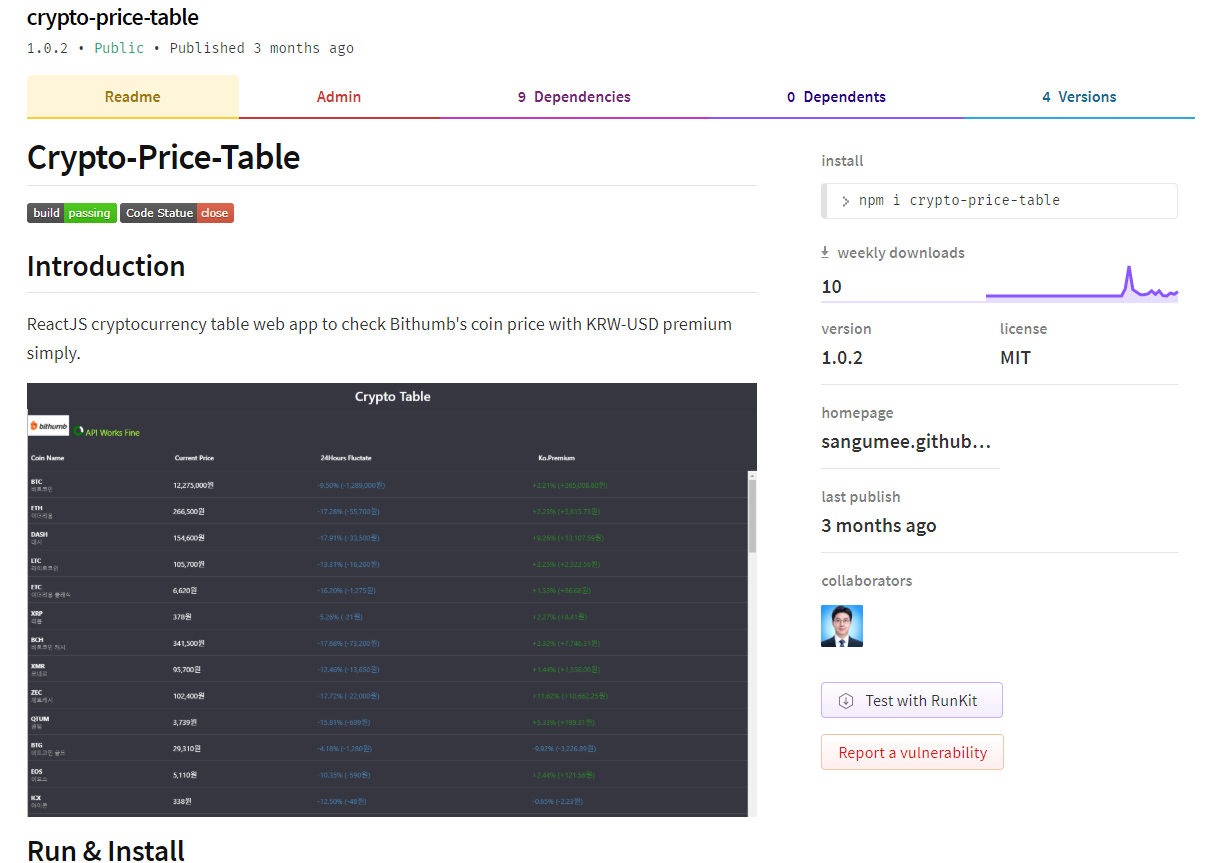This screenshot has width=1220, height=863.
Task: Click the last publish 3 months ago value
Action: (879, 526)
